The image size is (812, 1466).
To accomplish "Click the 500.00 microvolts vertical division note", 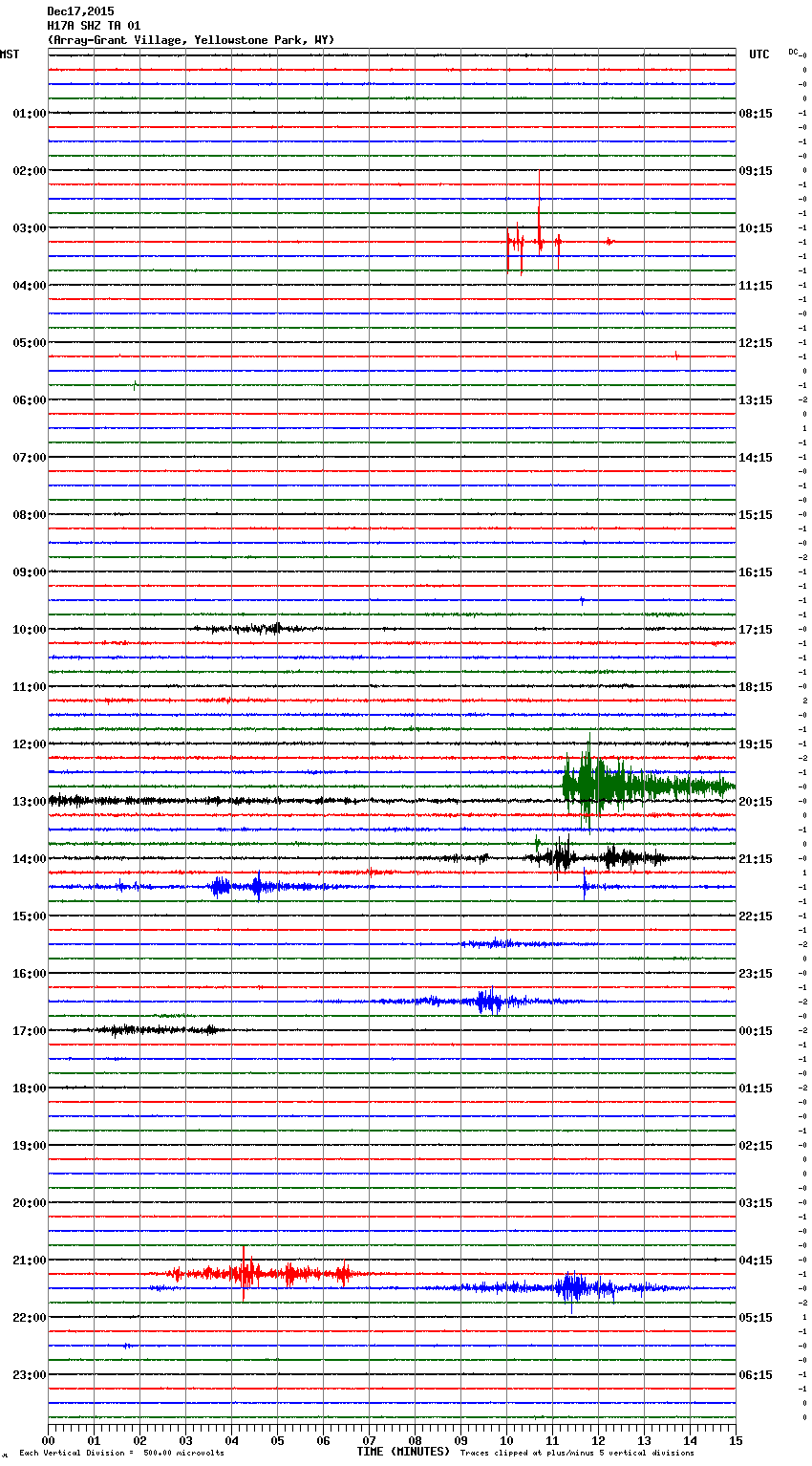I will pyautogui.click(x=121, y=1454).
